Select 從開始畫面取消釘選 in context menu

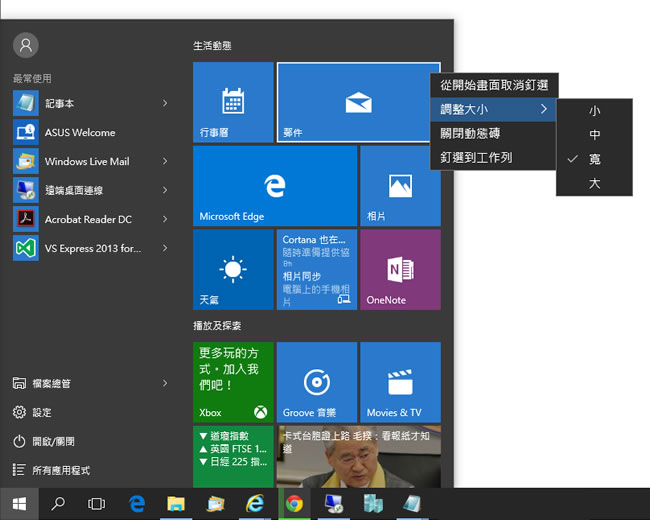pos(492,85)
